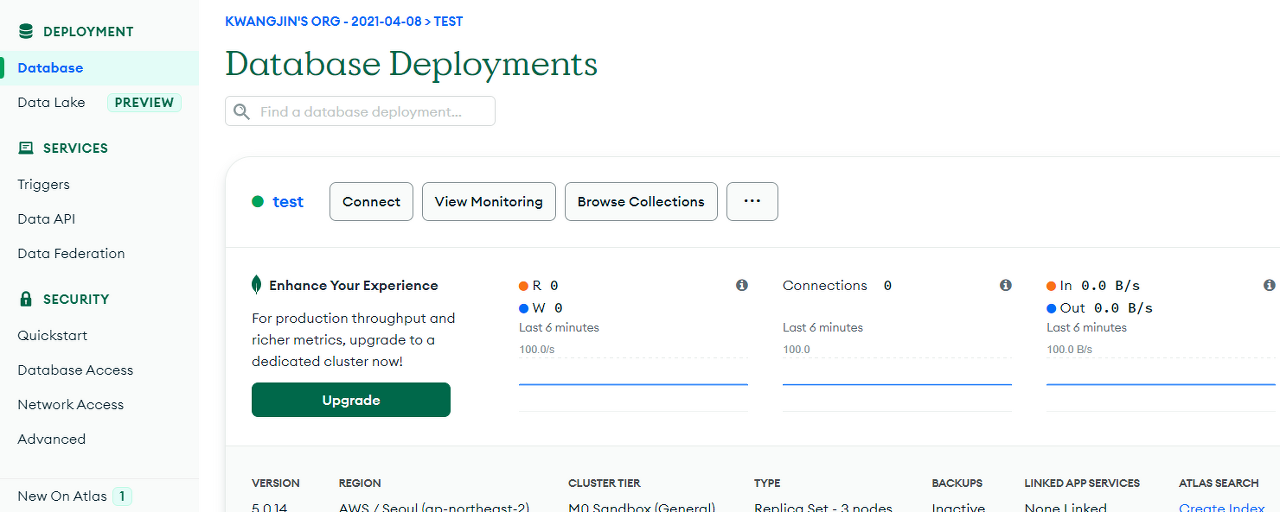This screenshot has width=1280, height=512.
Task: Click the info icon beside In/Out network
Action: tap(1269, 285)
